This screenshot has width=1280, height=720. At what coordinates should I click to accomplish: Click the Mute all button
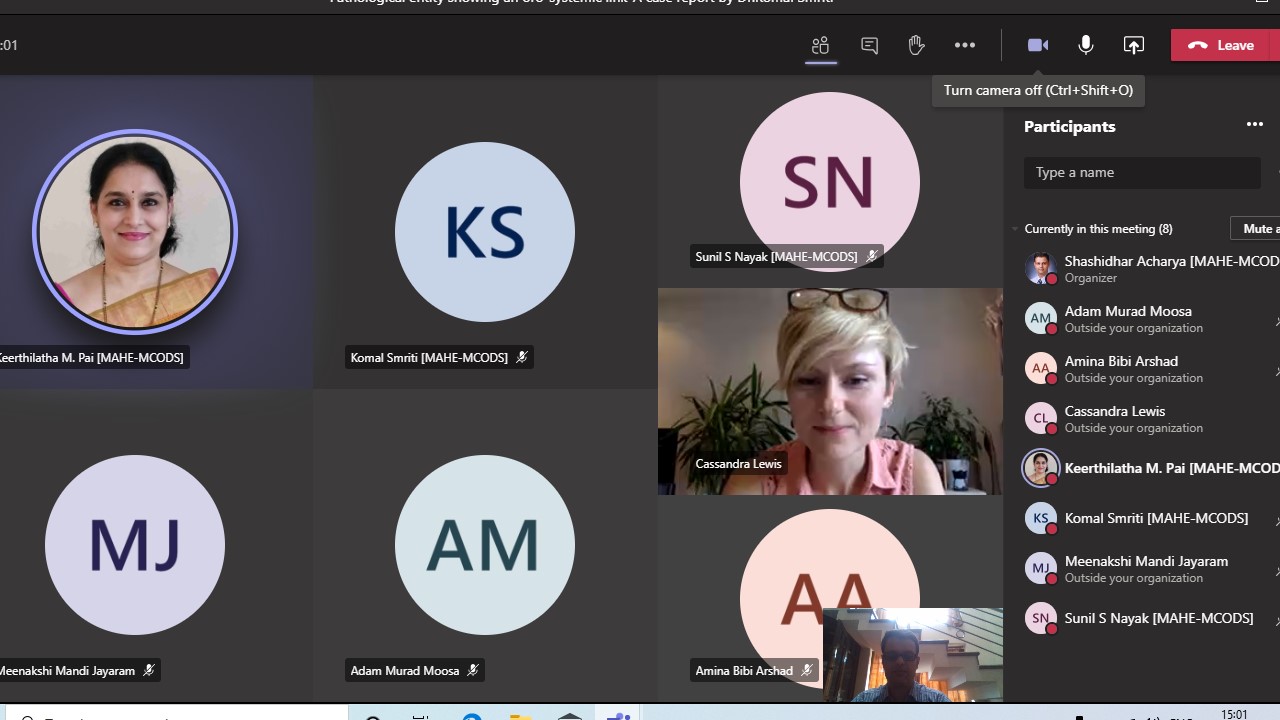[x=1257, y=229]
